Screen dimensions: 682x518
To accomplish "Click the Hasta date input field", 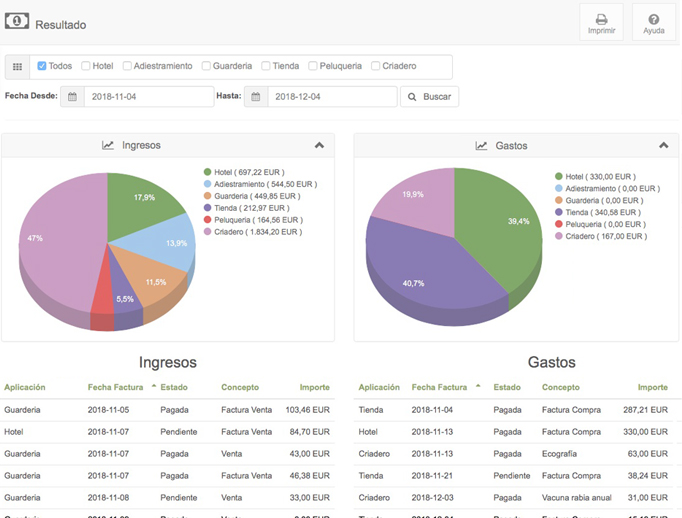I will click(332, 97).
